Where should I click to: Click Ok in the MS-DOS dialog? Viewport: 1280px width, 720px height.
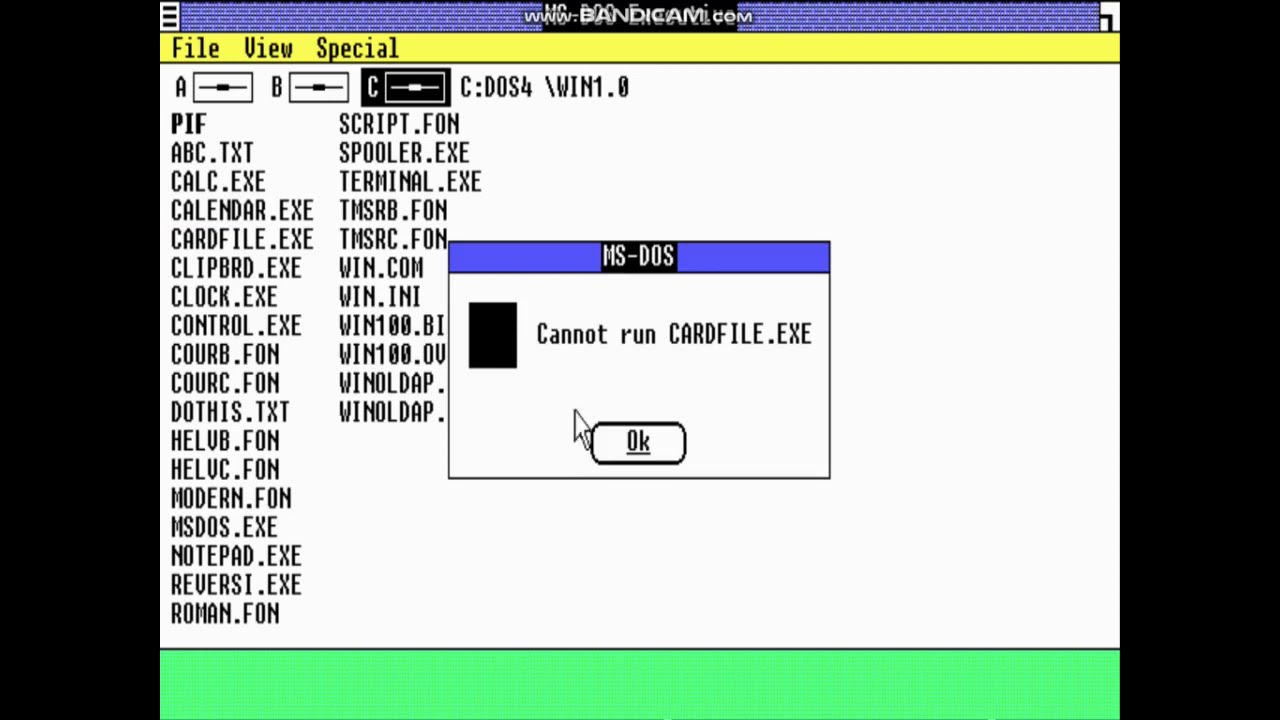tap(638, 443)
